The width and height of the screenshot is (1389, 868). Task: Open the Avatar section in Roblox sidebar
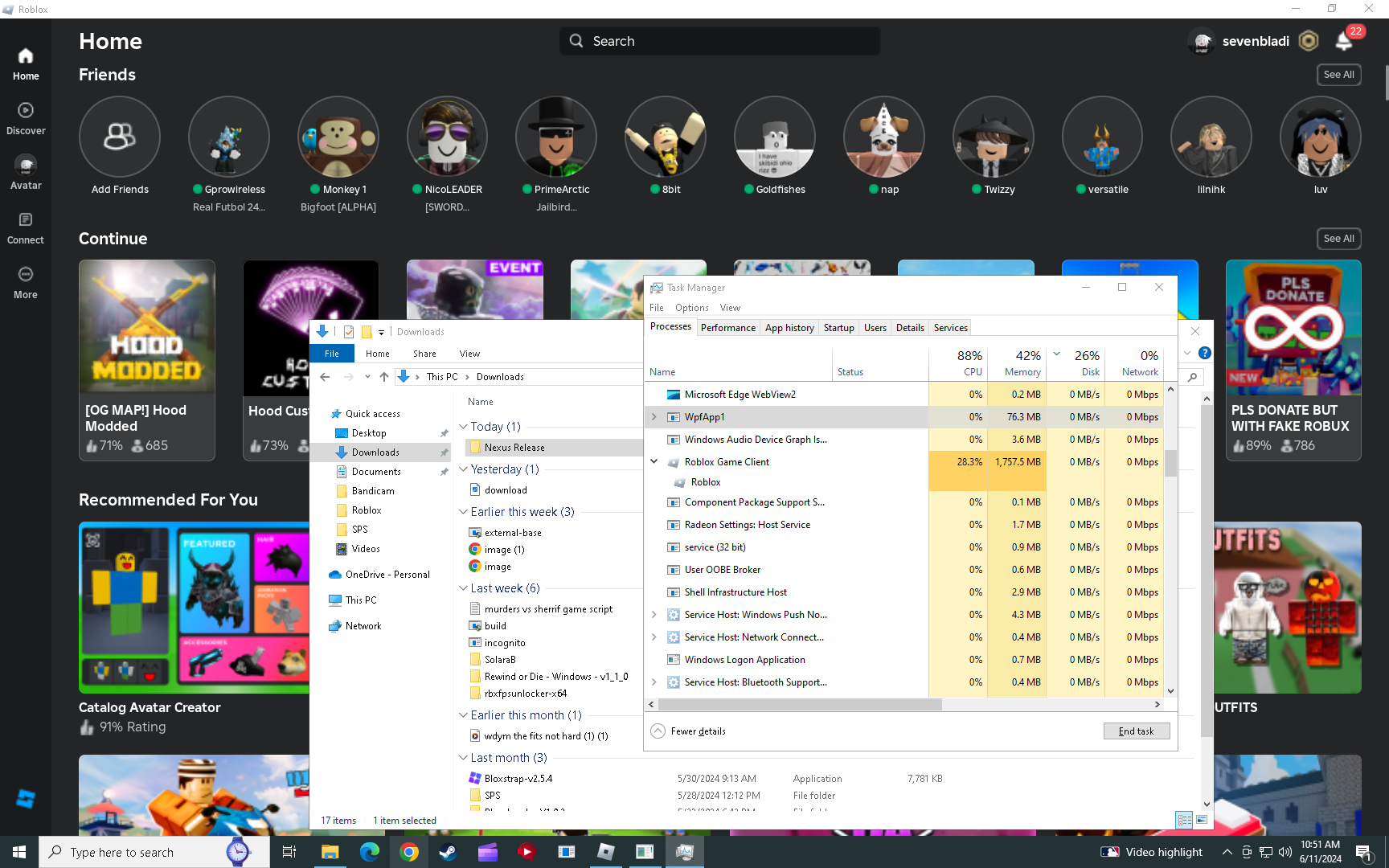coord(26,173)
